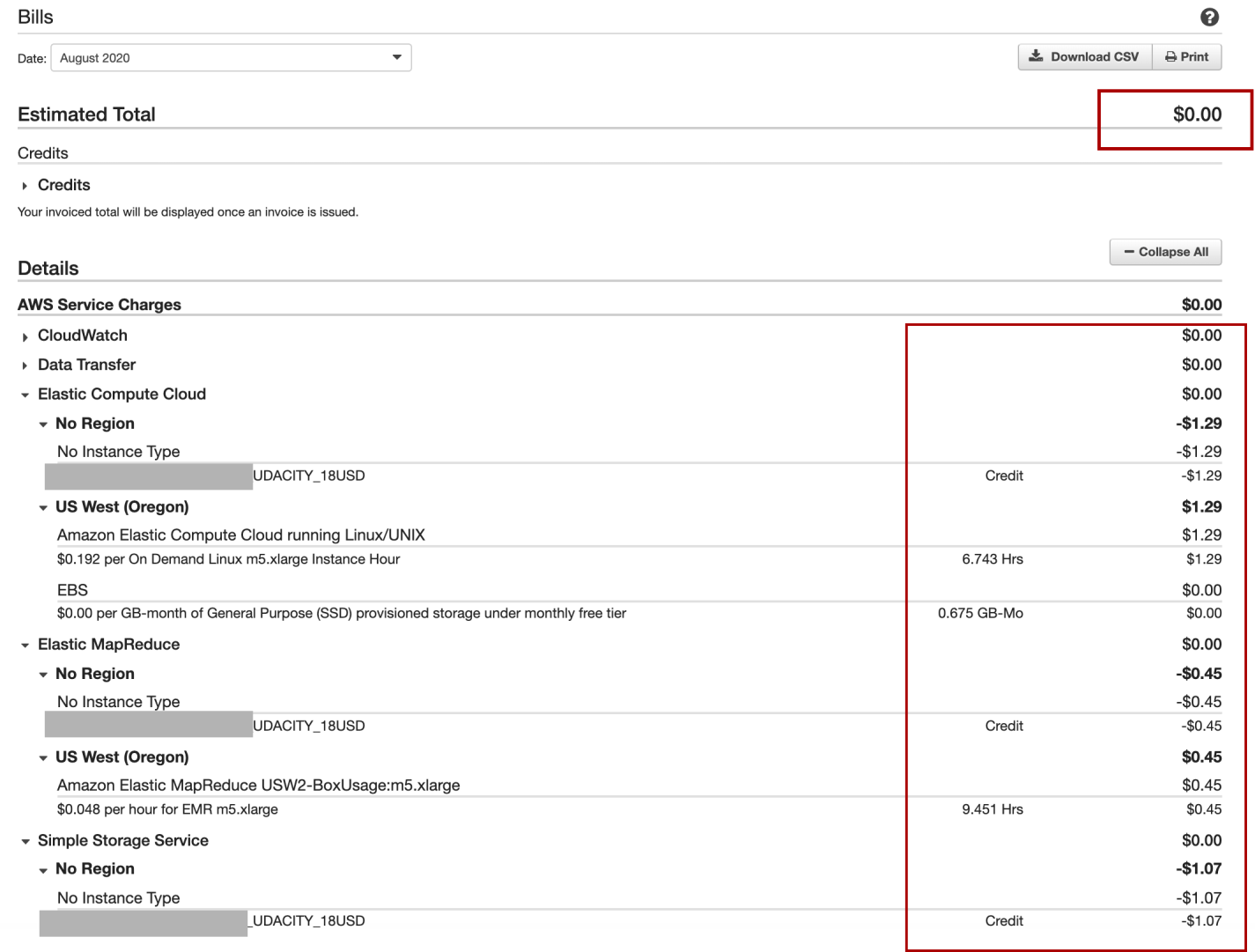Collapse No Region row showing -$1.07
This screenshot has height=952, width=1255.
(43, 870)
